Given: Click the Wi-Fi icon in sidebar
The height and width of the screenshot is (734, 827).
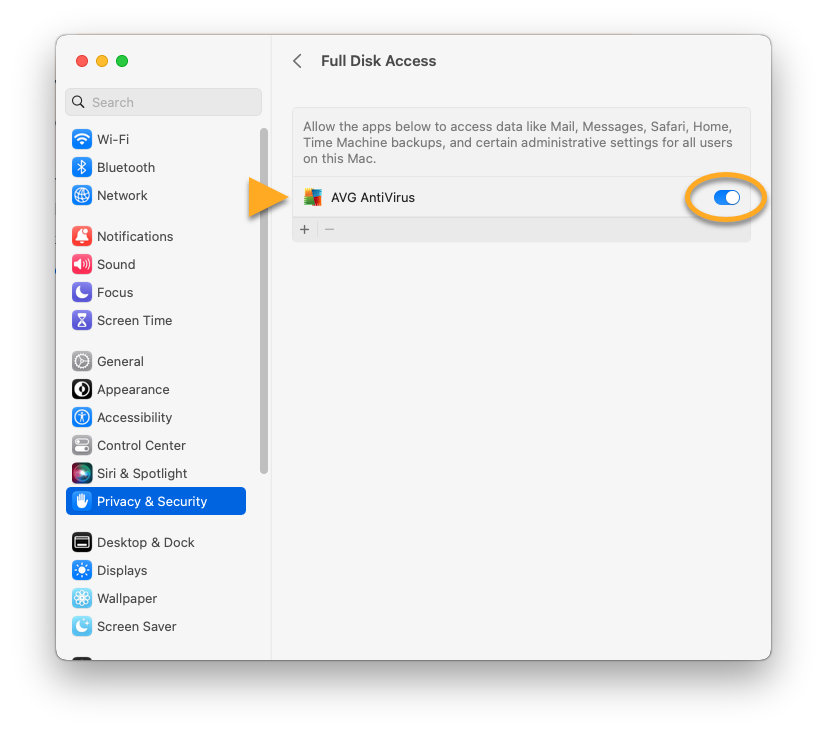Looking at the screenshot, I should 82,139.
